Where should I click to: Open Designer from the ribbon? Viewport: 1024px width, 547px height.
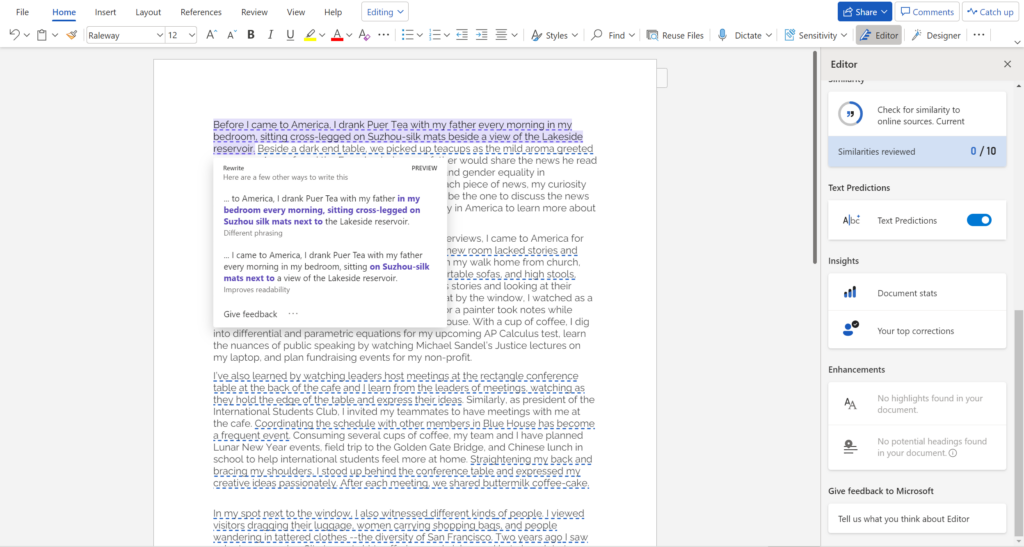[935, 35]
